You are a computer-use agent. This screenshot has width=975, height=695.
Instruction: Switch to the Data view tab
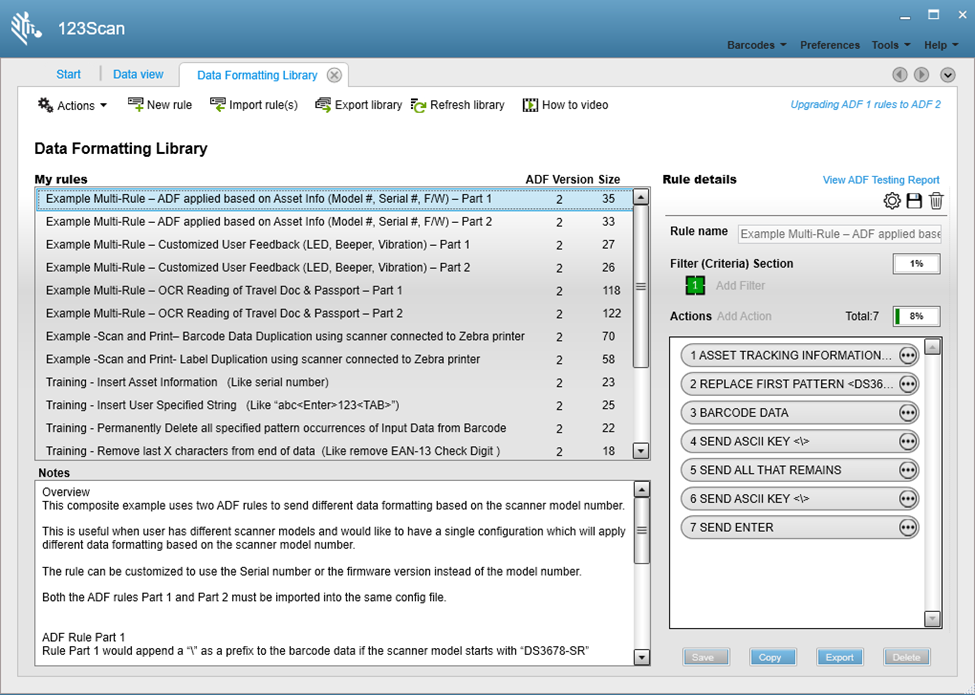click(137, 73)
